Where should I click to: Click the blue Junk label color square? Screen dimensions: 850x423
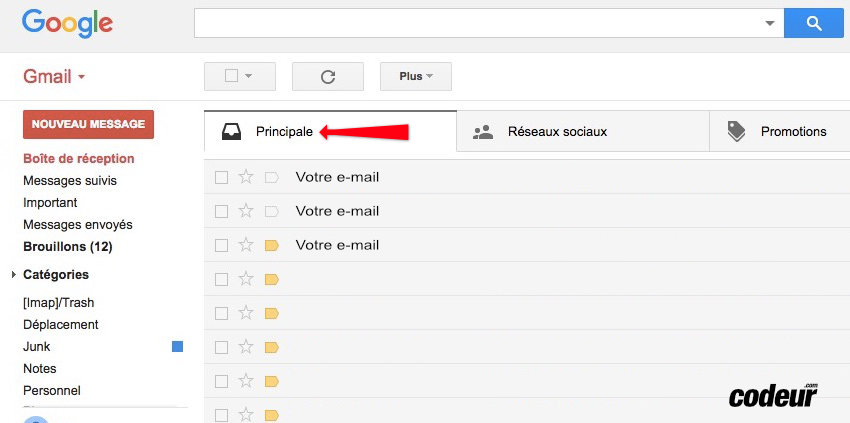point(177,346)
